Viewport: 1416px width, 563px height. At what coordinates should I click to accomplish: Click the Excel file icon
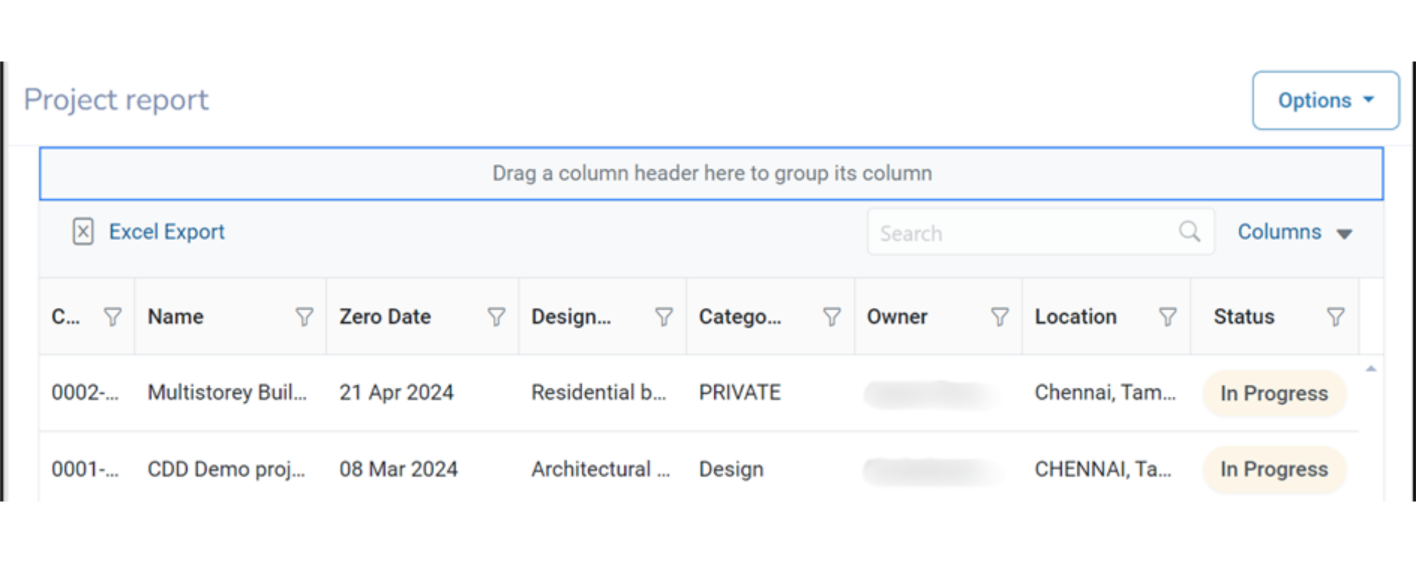83,232
